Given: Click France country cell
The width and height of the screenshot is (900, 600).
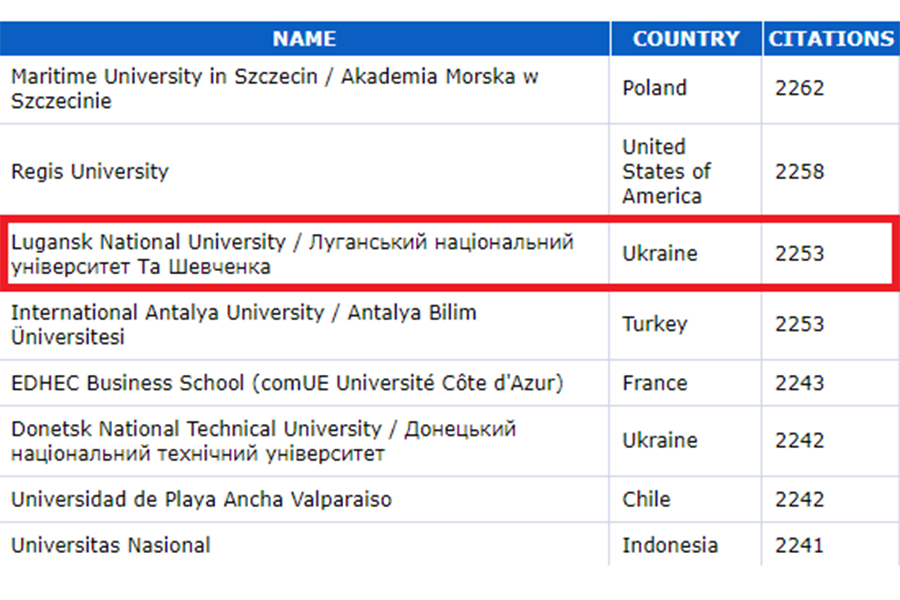Looking at the screenshot, I should (x=654, y=383).
